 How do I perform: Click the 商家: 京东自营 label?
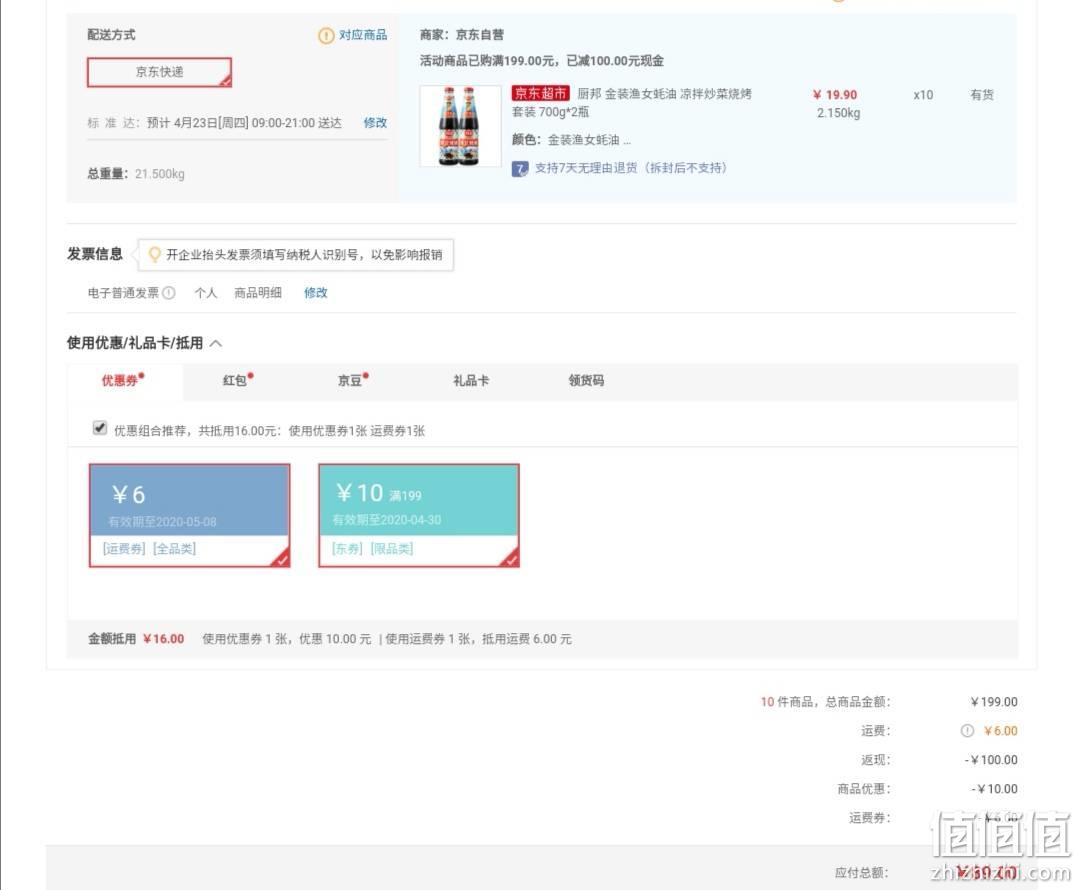(x=461, y=34)
